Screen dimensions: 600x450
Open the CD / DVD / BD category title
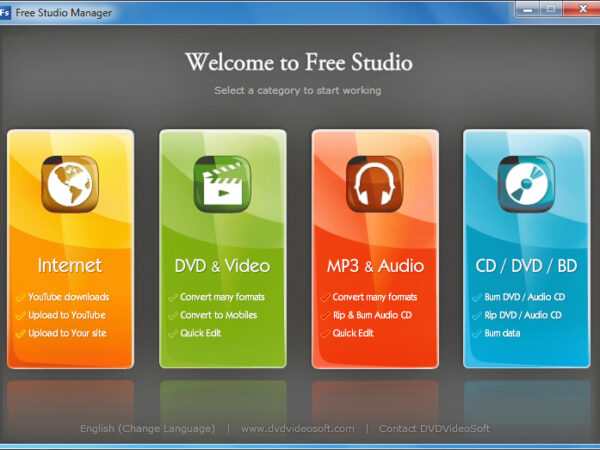click(527, 266)
